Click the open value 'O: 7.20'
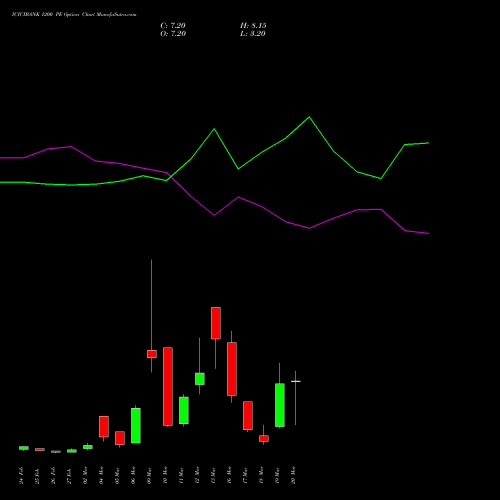 point(173,34)
